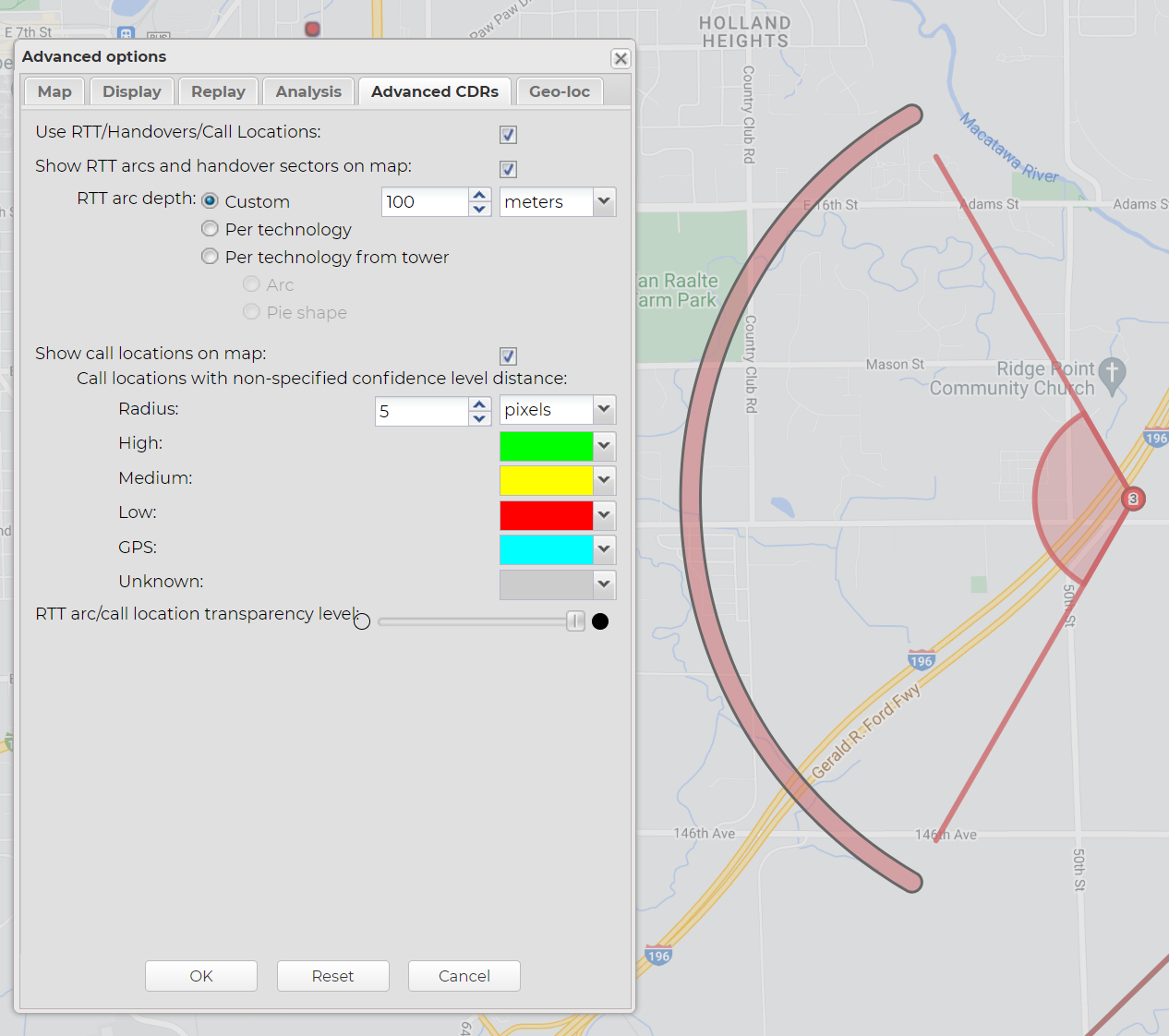The width and height of the screenshot is (1169, 1036).
Task: Open the meters unit dropdown
Action: 604,201
